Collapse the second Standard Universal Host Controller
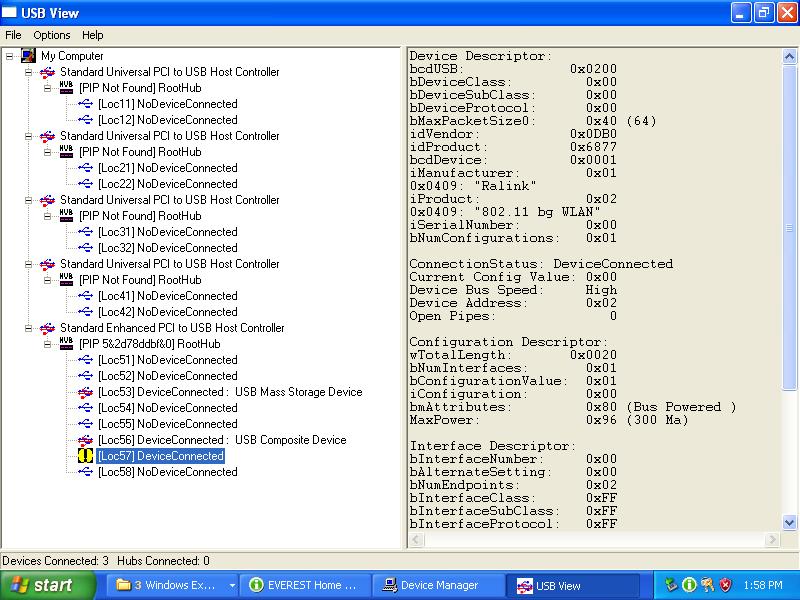Image resolution: width=800 pixels, height=600 pixels. pos(29,136)
